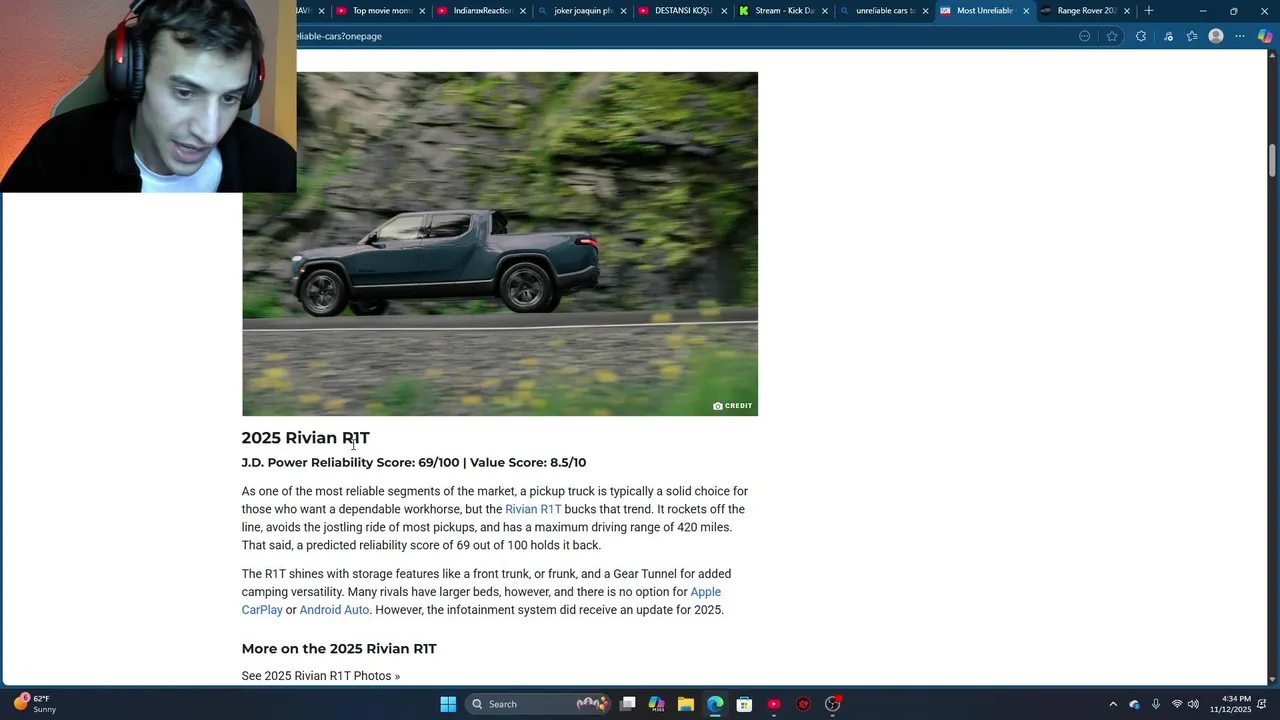Open browser extensions icon

click(1141, 36)
